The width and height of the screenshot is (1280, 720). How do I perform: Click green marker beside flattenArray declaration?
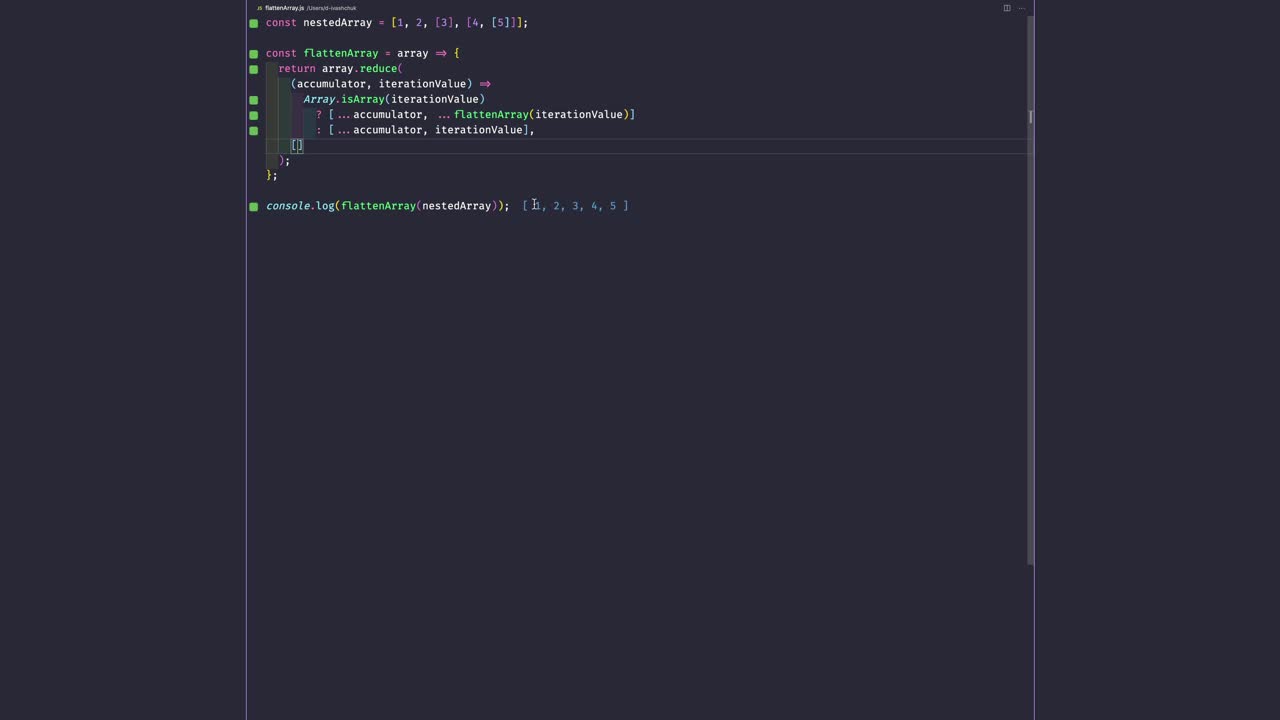click(254, 54)
